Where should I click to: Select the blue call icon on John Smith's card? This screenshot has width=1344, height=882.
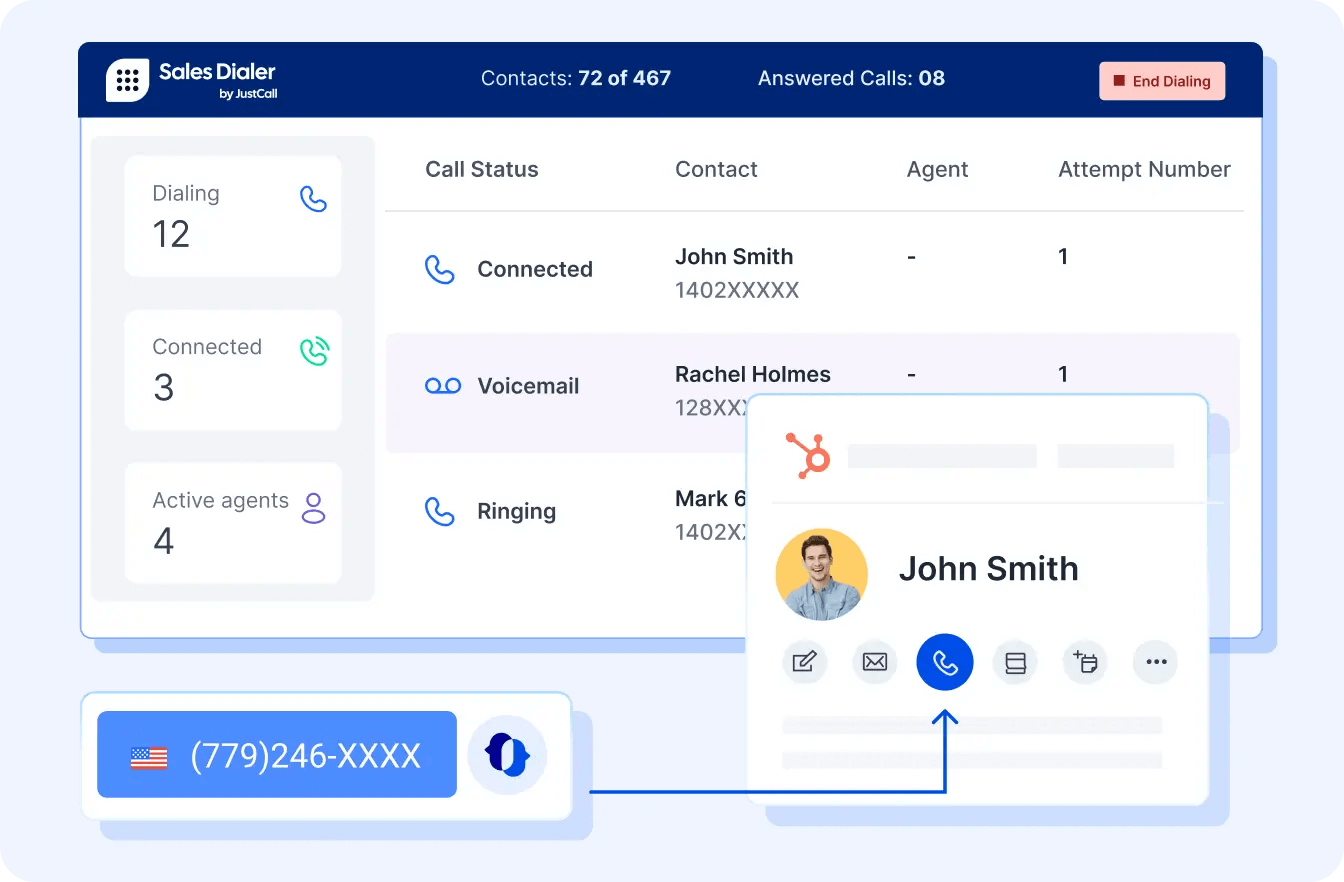(944, 662)
